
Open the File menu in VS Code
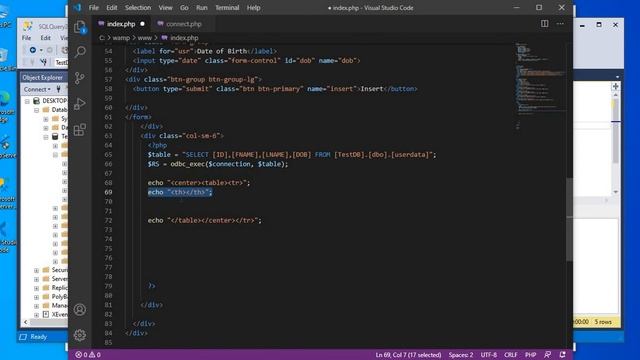pos(93,8)
